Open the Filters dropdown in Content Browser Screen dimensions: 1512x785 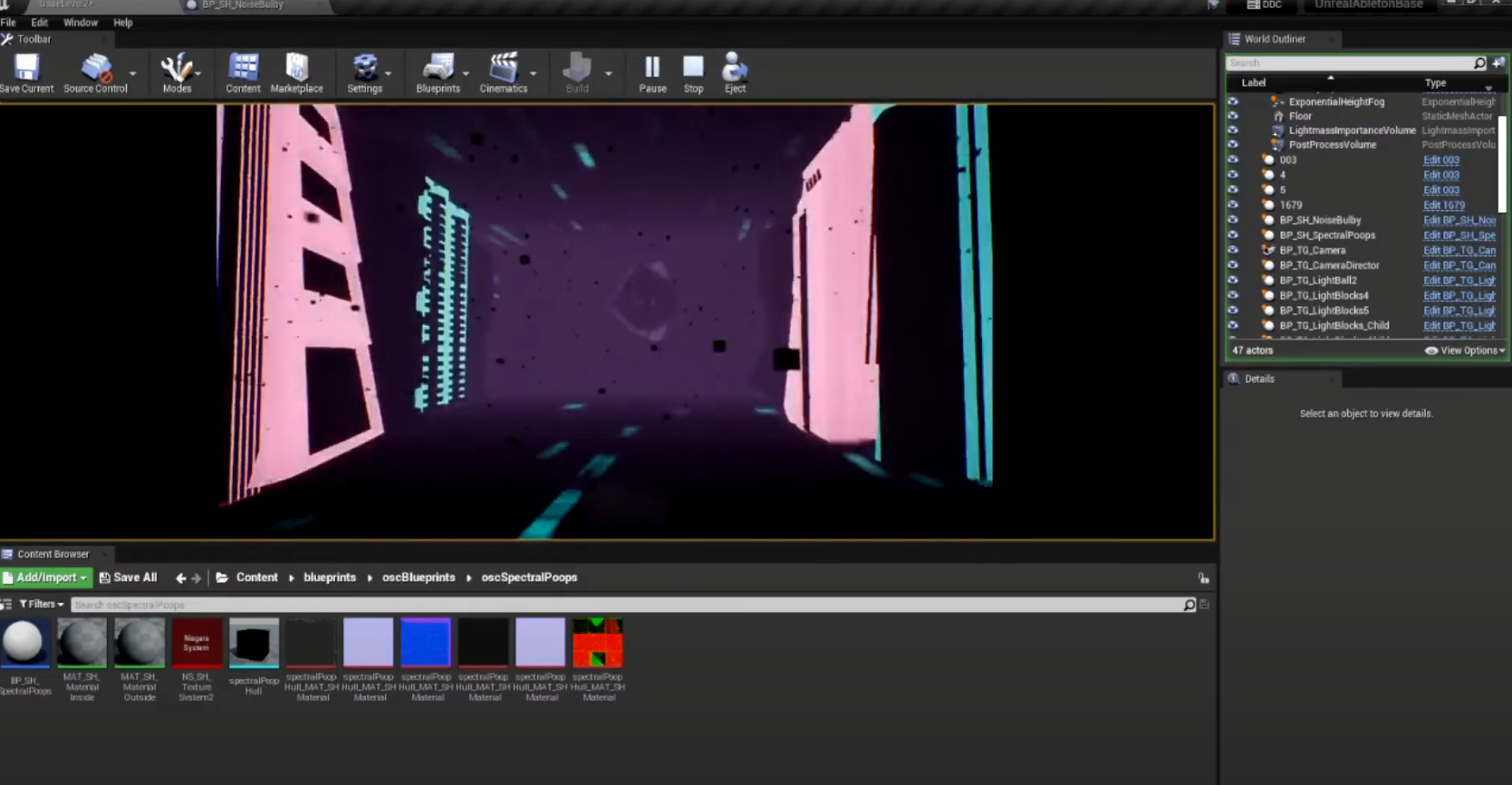point(42,604)
